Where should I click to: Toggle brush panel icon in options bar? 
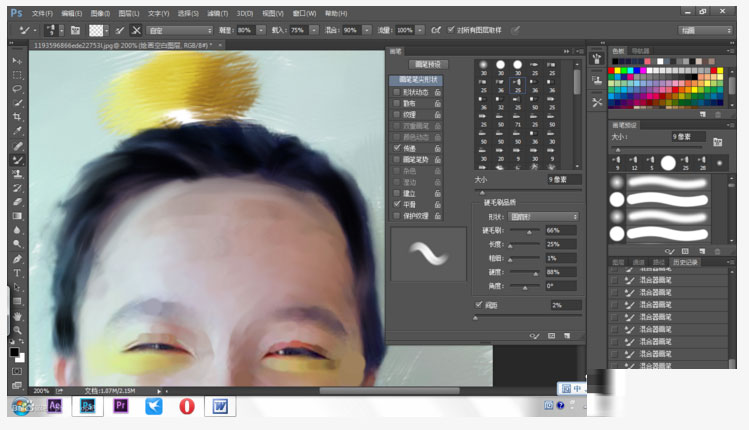(x=75, y=31)
